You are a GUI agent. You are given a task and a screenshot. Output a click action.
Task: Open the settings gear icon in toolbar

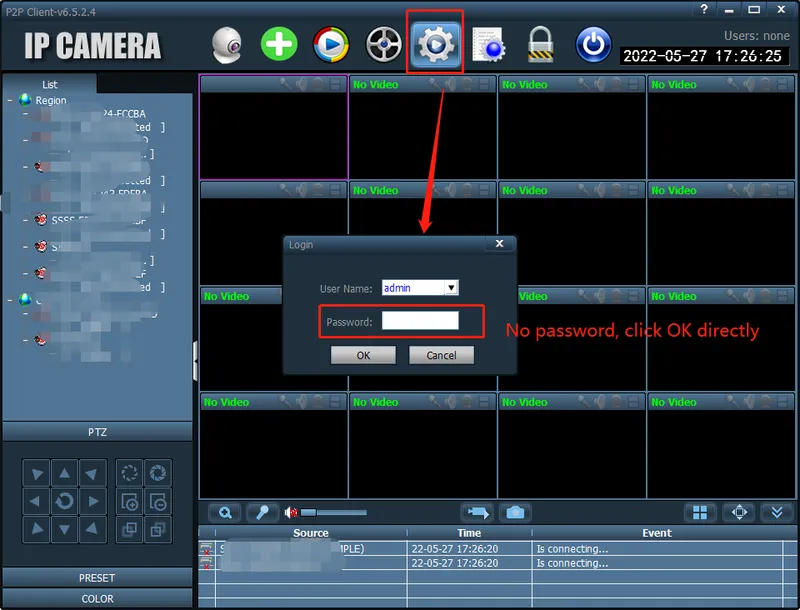[x=436, y=44]
